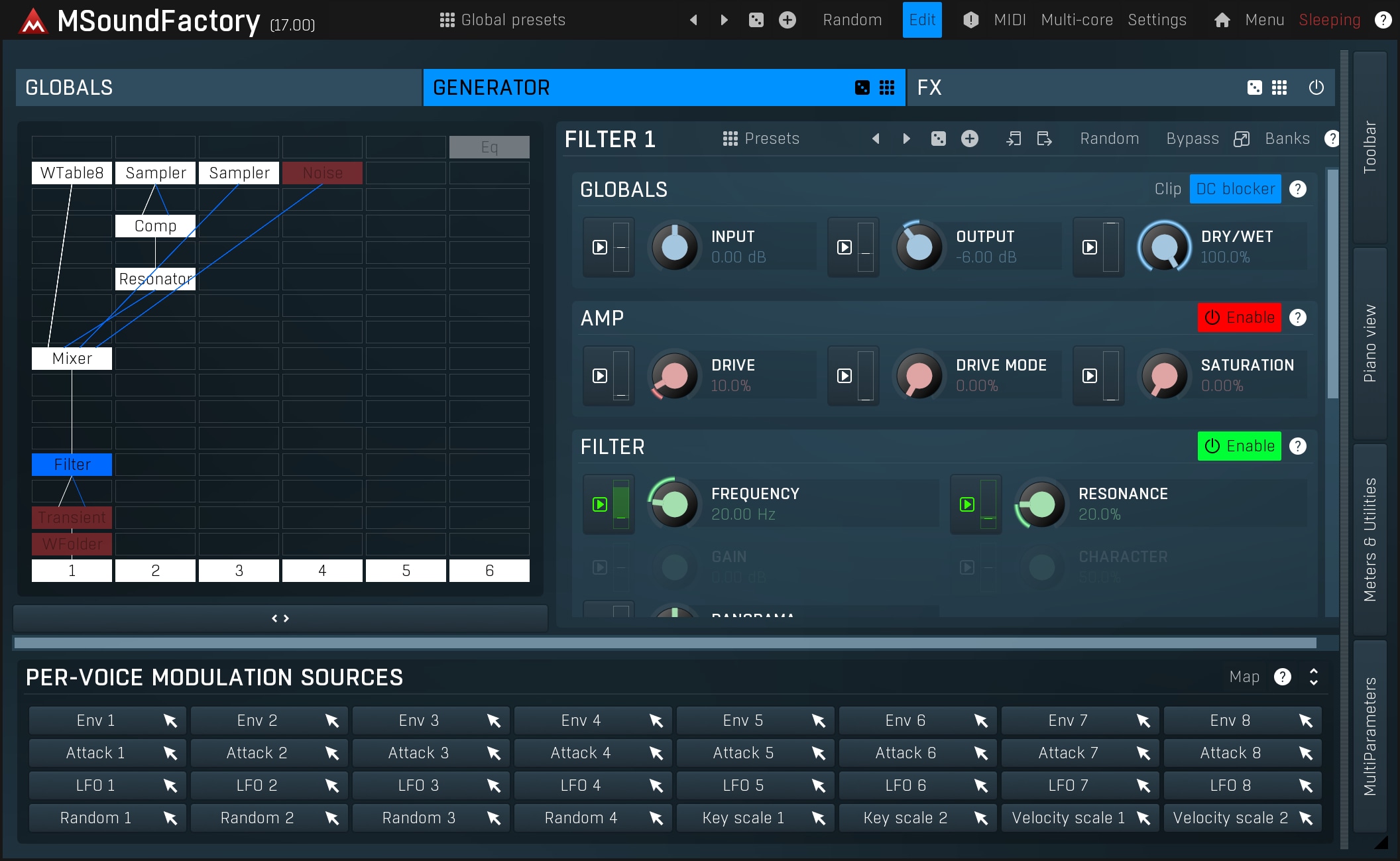This screenshot has height=861, width=1400.
Task: Click the copy icon in Filter 1 header
Action: (1013, 139)
